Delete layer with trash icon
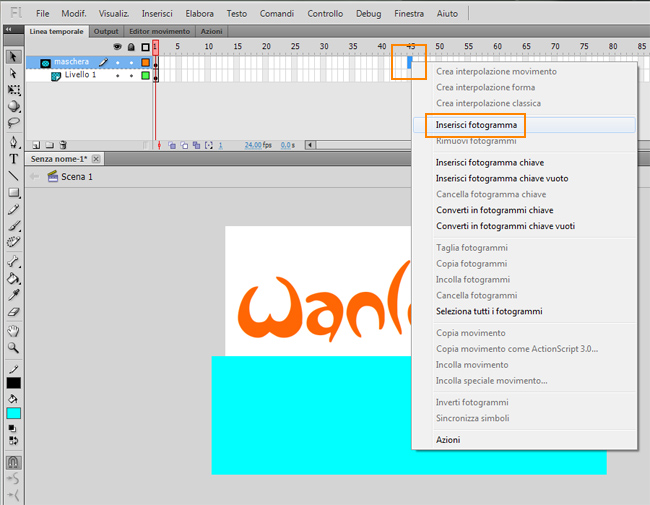The width and height of the screenshot is (650, 505). 63,145
